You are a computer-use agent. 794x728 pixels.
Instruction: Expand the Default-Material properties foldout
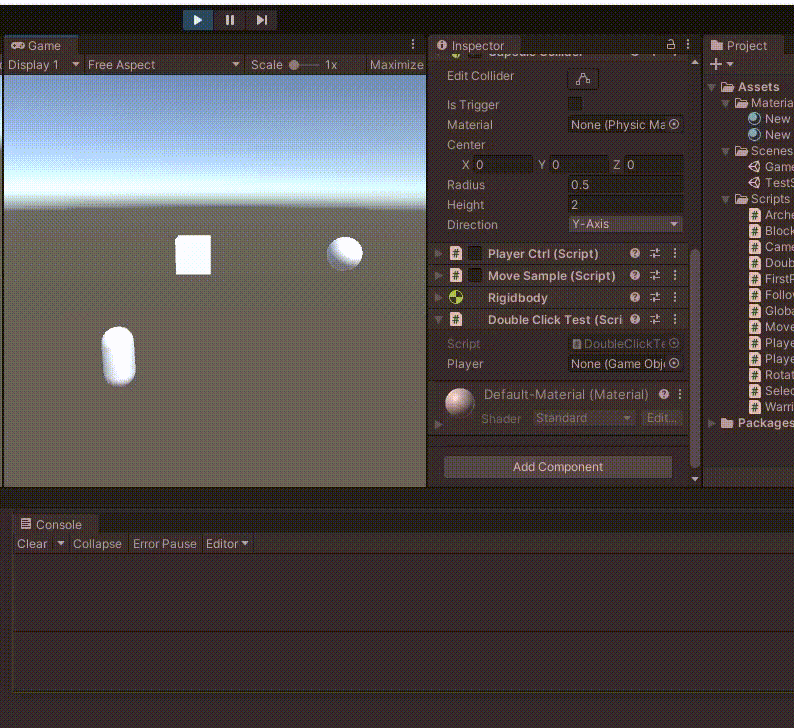tap(439, 424)
